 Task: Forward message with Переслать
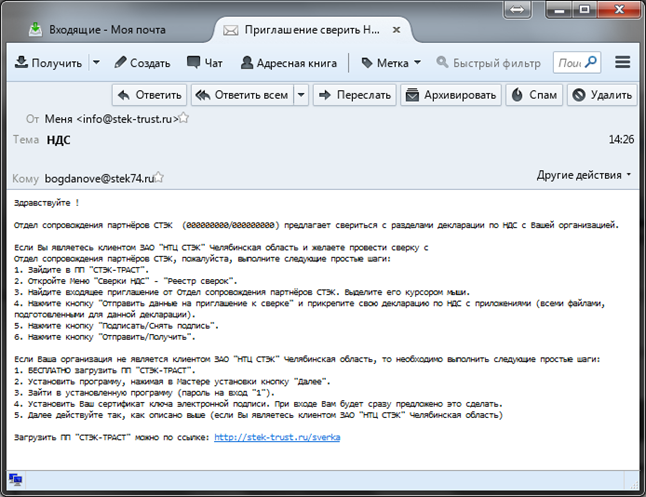[355, 95]
